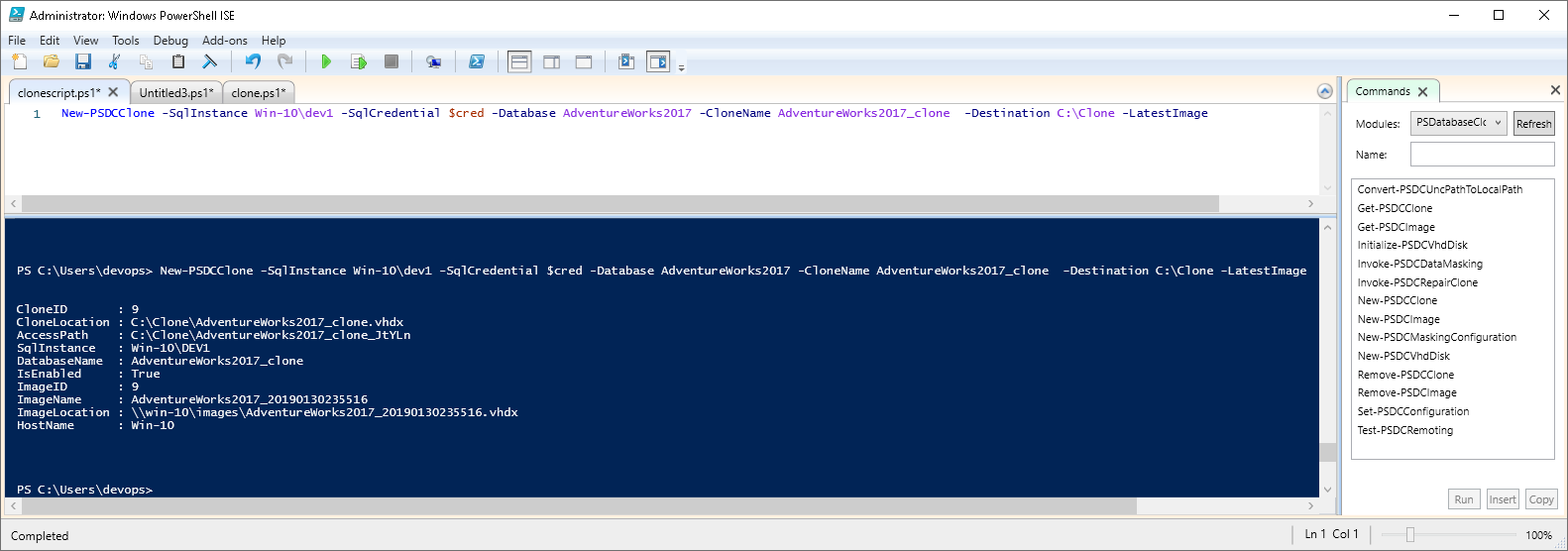Run the selection with the Run Selection icon
1568x551 pixels.
(359, 61)
